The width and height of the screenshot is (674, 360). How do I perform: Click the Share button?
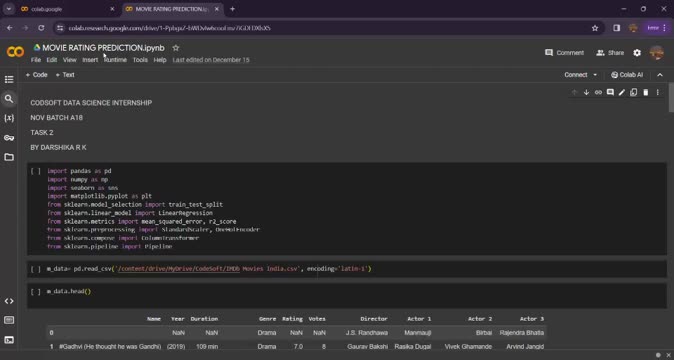610,53
